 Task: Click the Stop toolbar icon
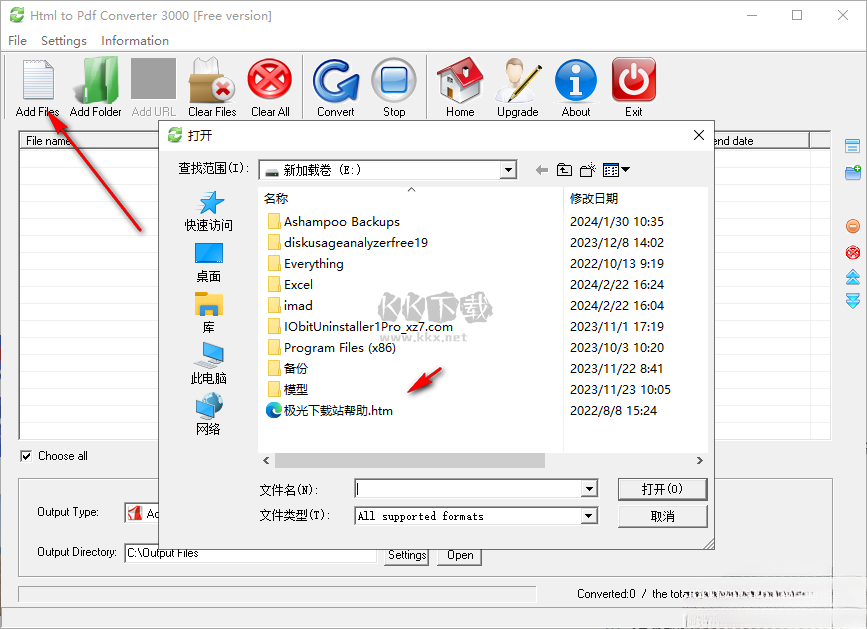(x=394, y=80)
